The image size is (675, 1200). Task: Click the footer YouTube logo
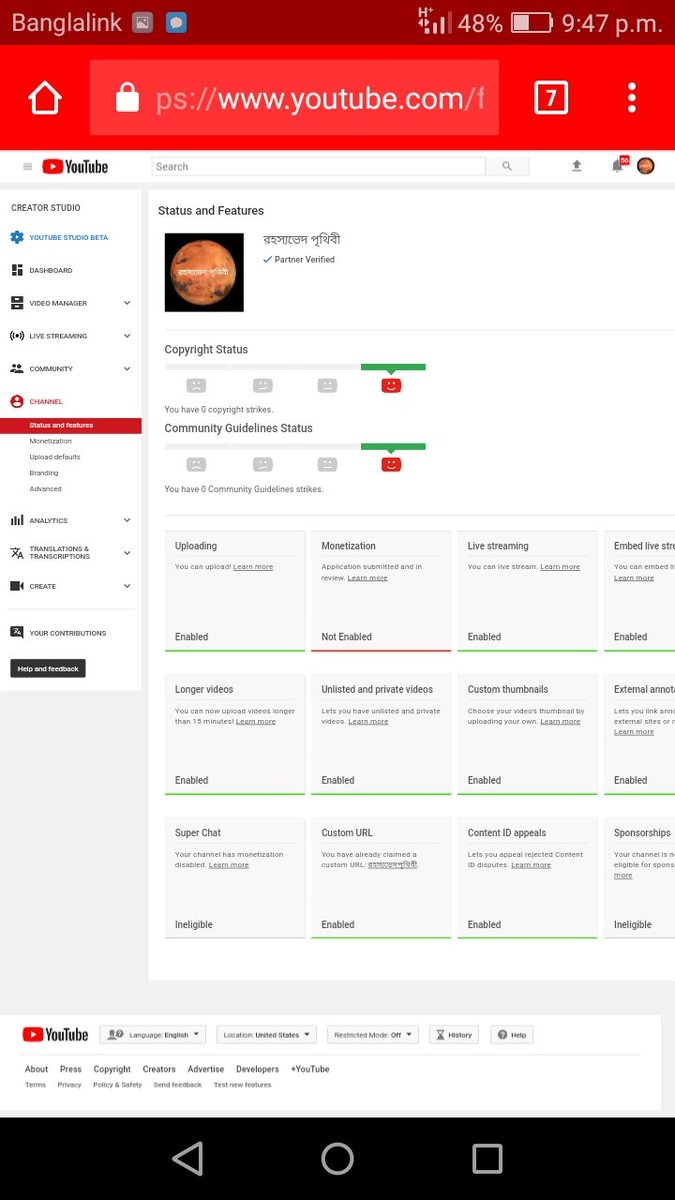pos(55,1035)
